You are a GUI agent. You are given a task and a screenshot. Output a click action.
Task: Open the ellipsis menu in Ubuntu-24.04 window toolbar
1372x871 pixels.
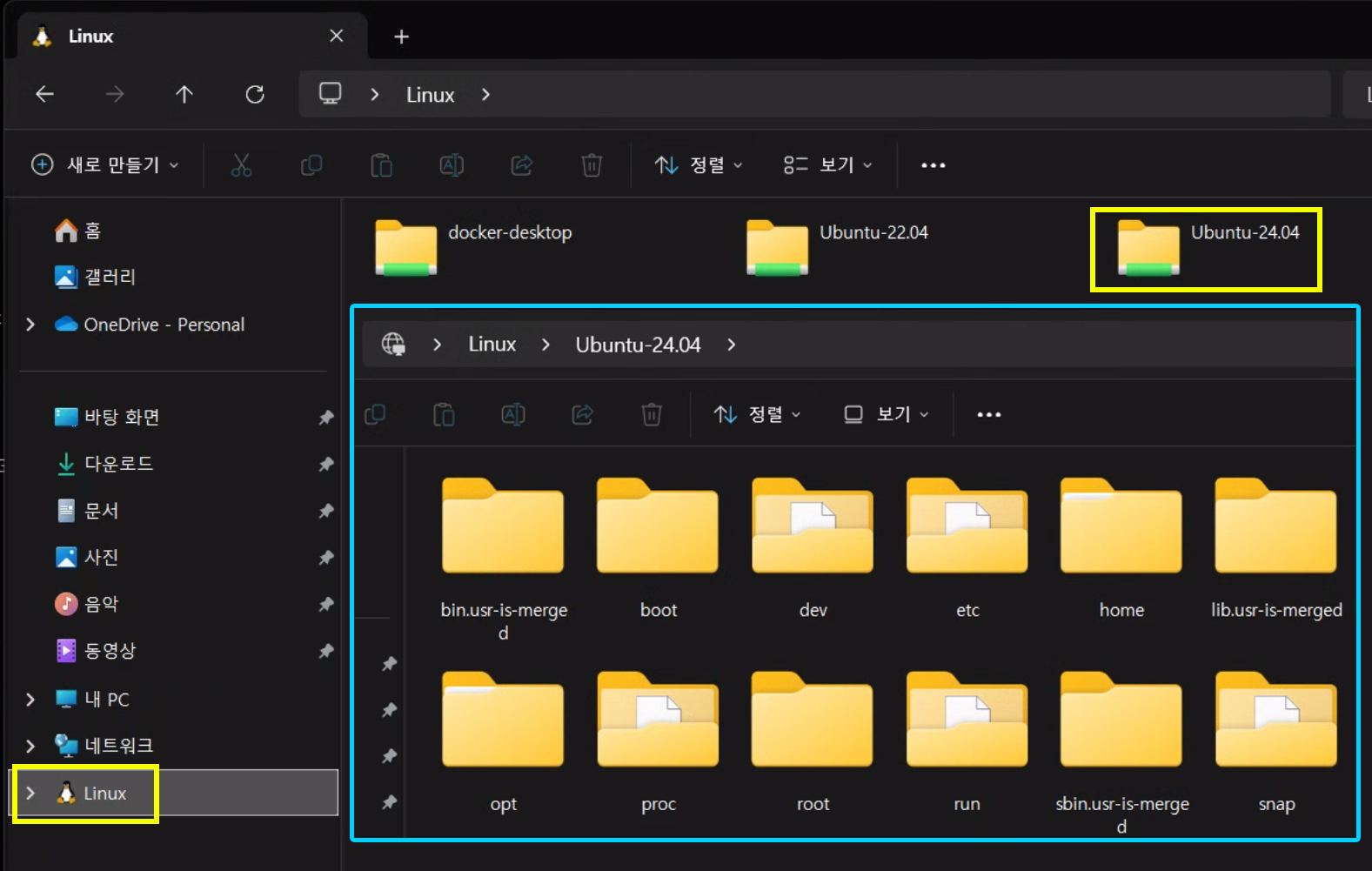pyautogui.click(x=989, y=415)
